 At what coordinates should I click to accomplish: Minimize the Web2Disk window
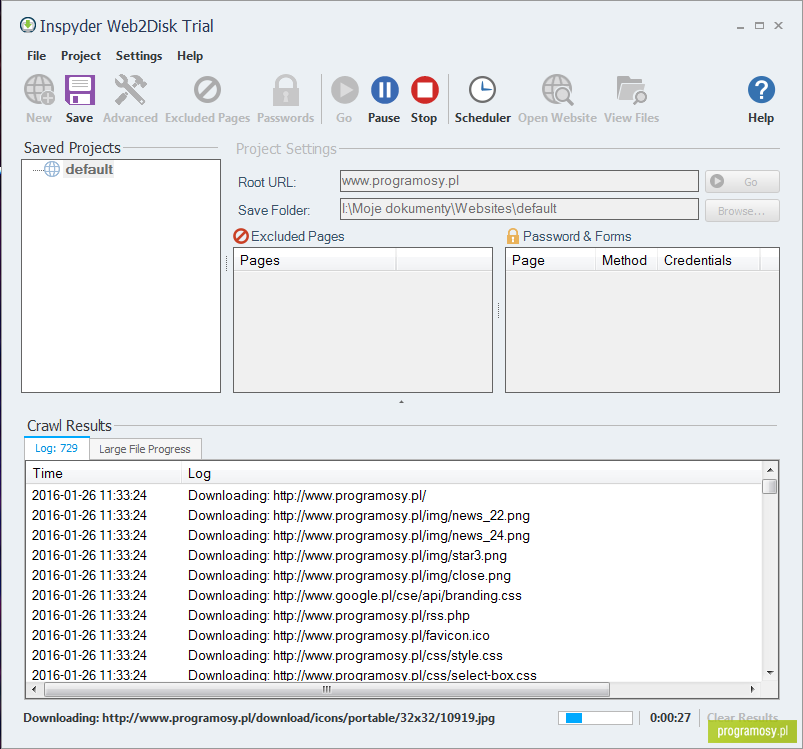pos(740,26)
